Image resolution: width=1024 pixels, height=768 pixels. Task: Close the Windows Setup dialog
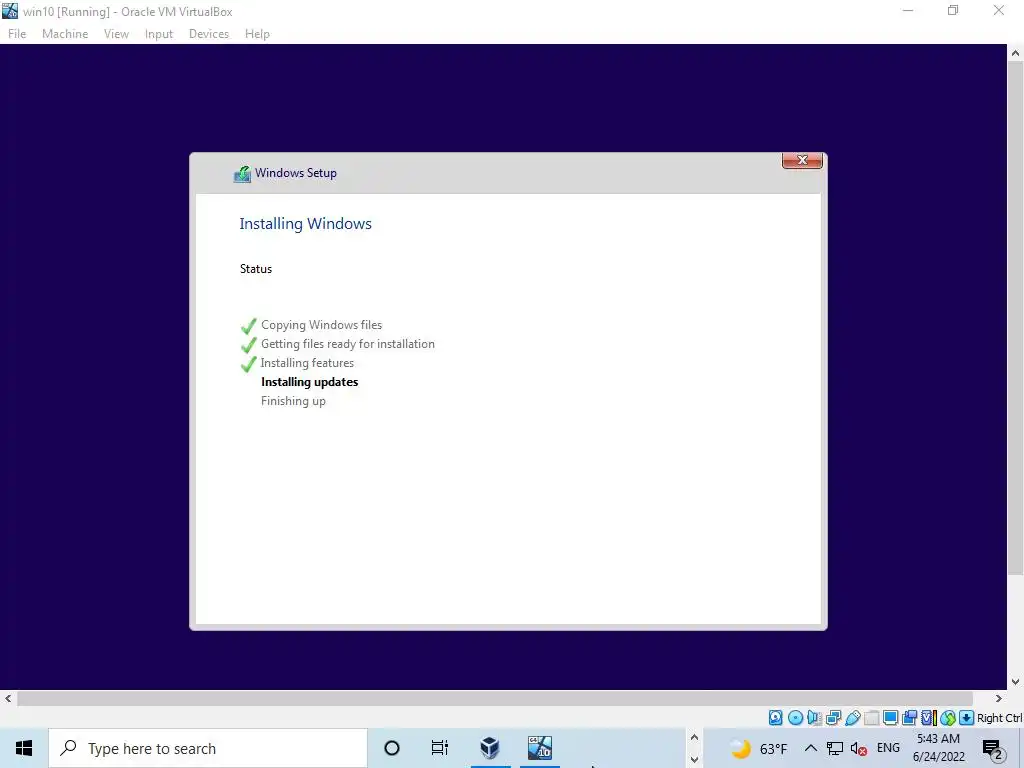(x=802, y=160)
